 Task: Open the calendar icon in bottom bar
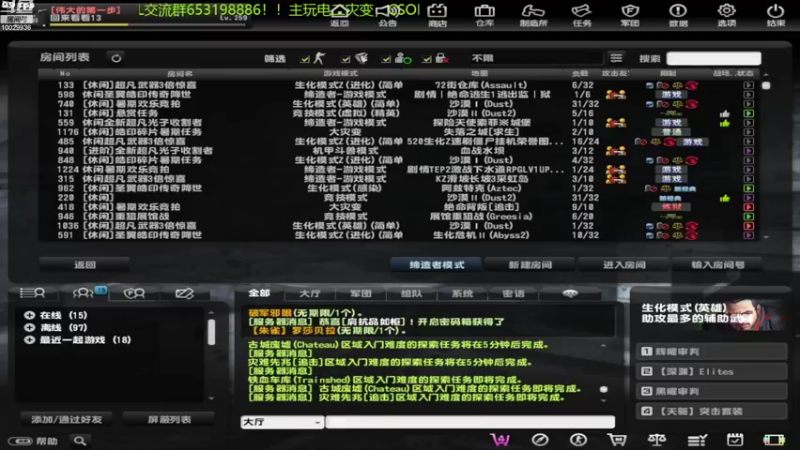point(735,440)
